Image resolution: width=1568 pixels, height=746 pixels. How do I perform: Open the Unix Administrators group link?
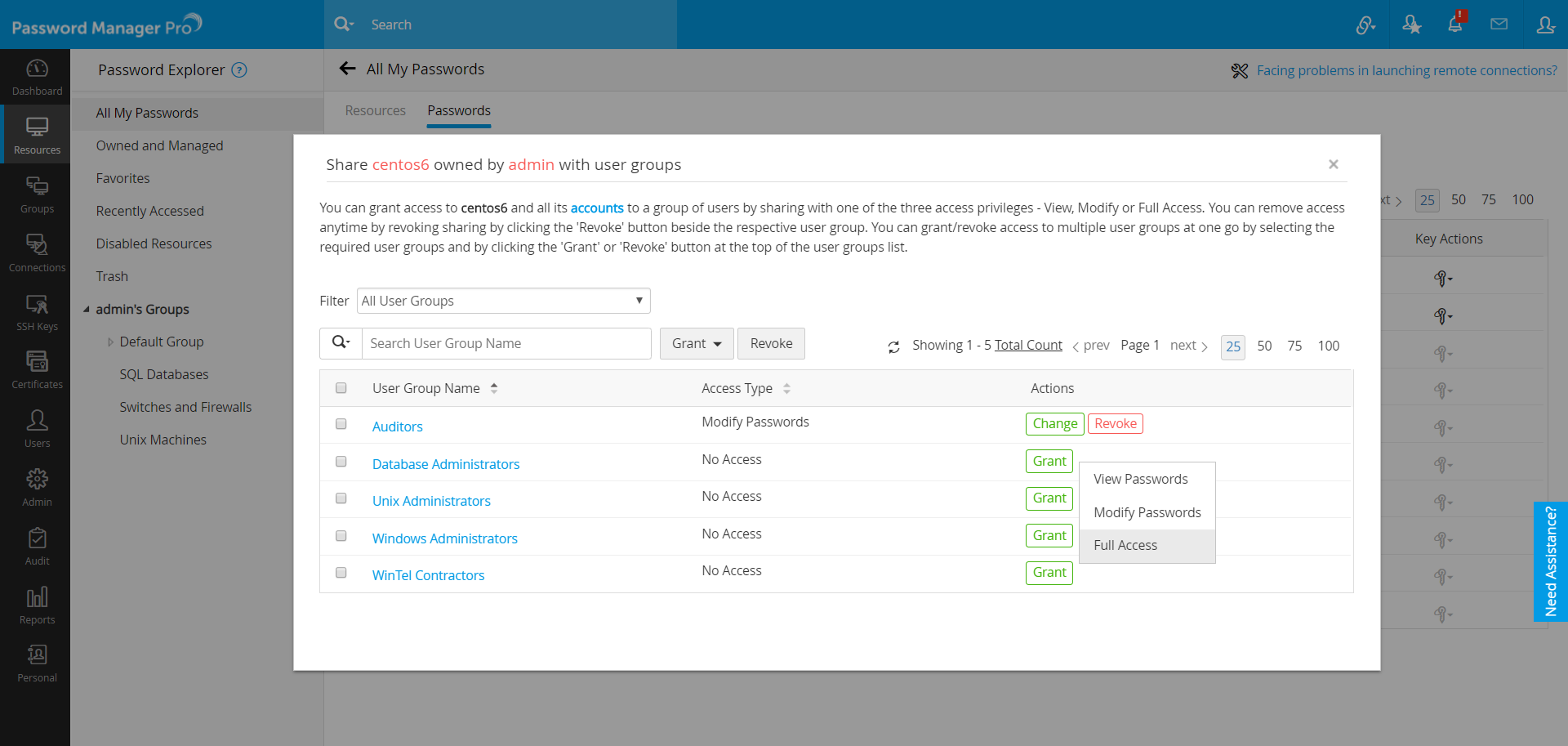pos(431,501)
